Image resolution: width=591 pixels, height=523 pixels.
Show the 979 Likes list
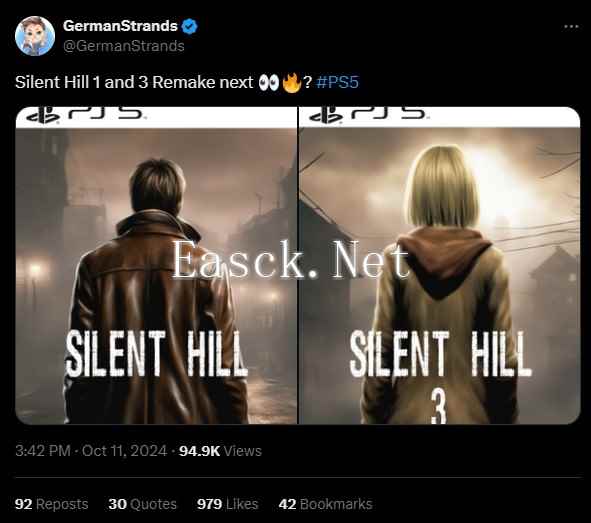227,504
